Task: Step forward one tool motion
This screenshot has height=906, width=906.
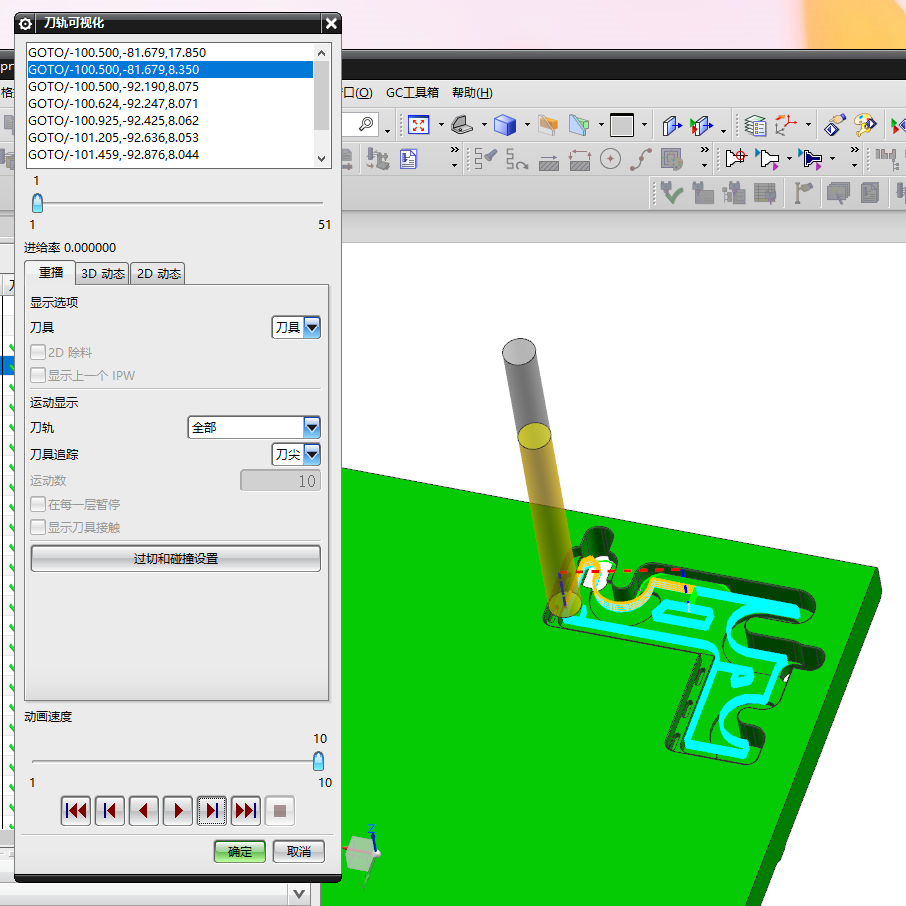Action: click(212, 811)
